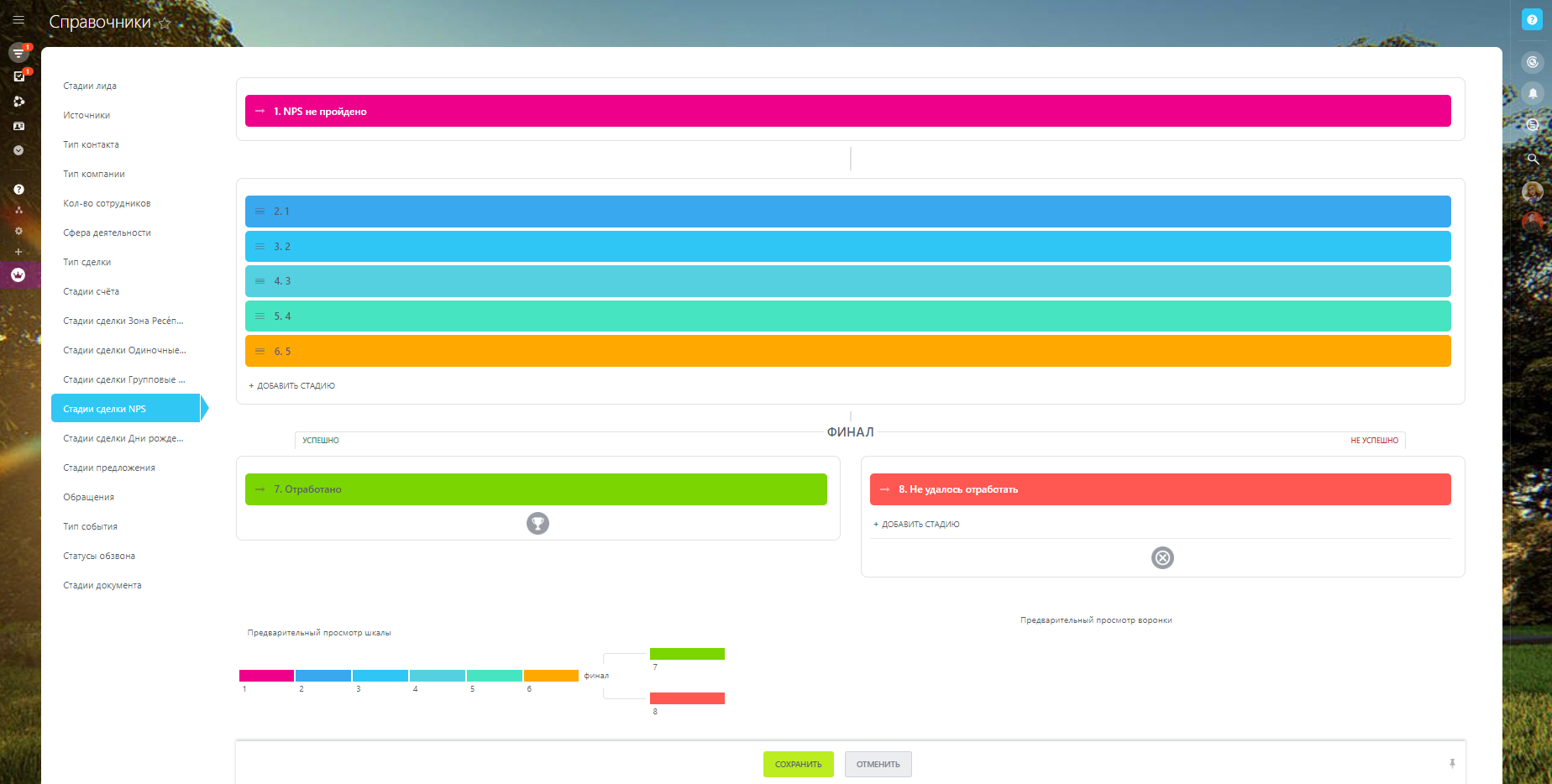1552x784 pixels.
Task: Click the plus icon in left sidebar
Action: (18, 252)
